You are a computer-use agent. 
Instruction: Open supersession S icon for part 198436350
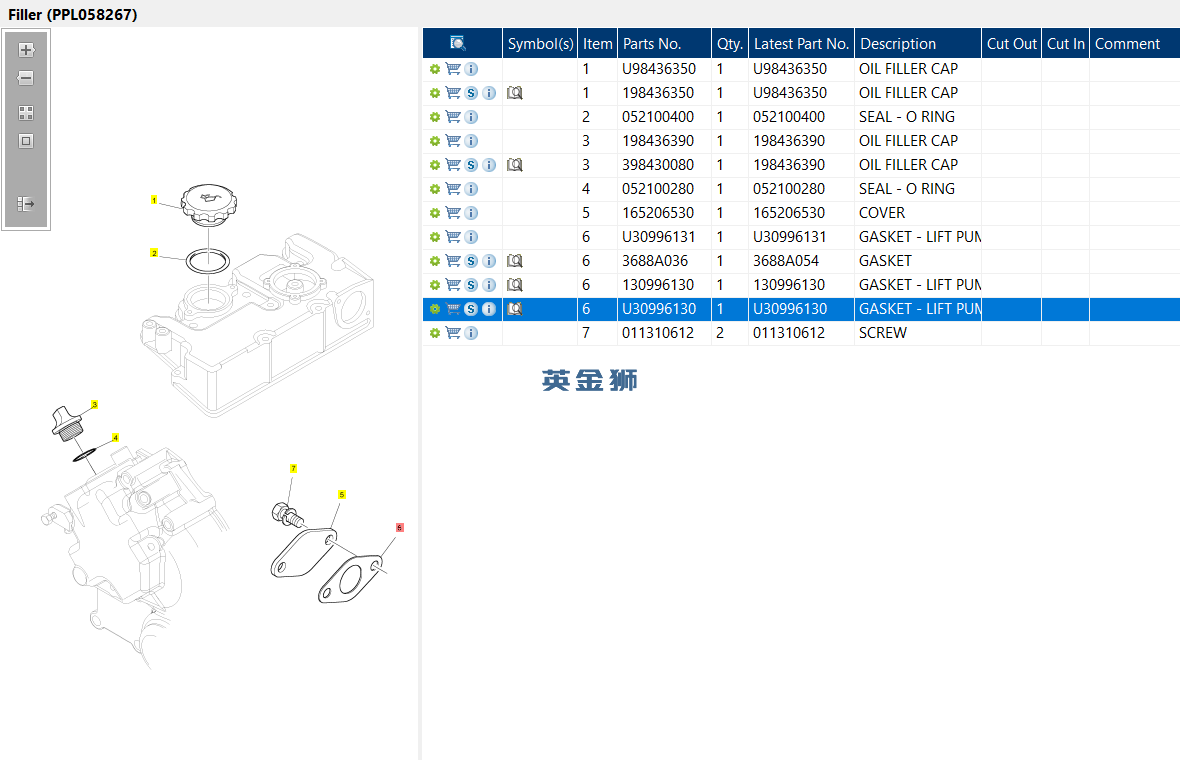(x=471, y=93)
